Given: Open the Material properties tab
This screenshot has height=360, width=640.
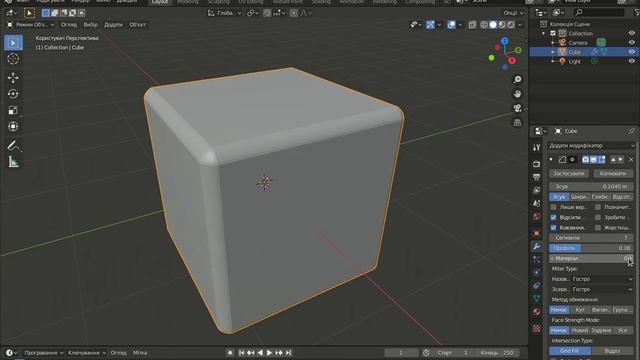Looking at the screenshot, I should [536, 312].
